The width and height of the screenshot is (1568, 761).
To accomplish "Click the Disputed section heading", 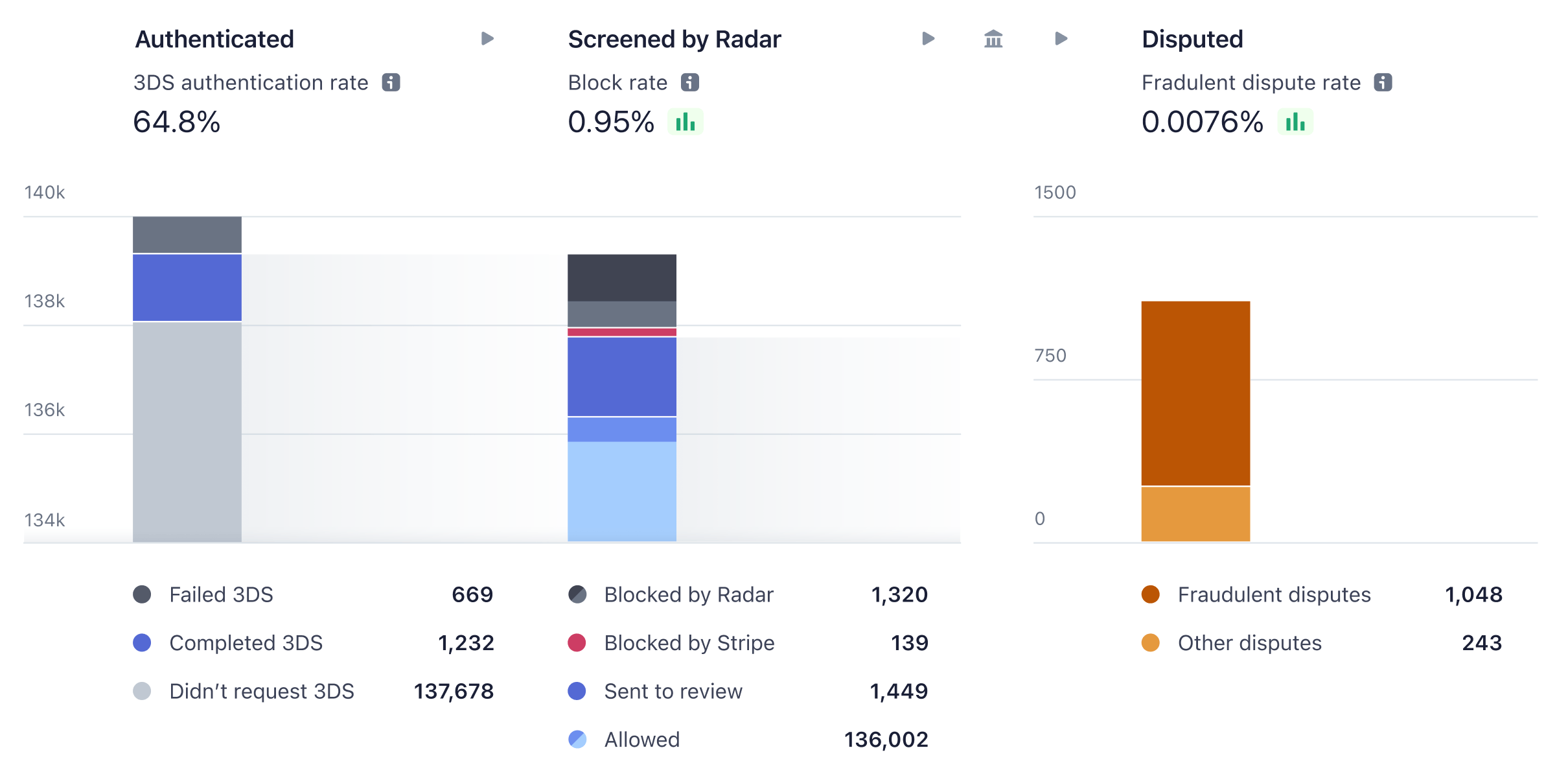I will 1192,40.
